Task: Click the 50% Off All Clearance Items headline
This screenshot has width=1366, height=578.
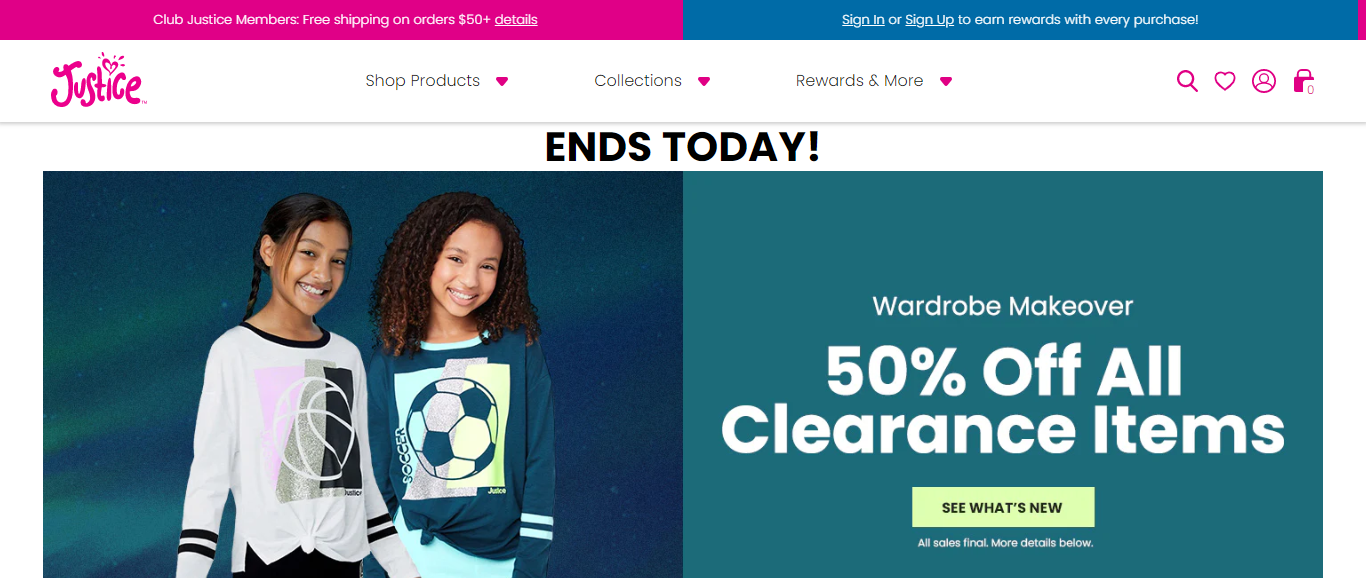Action: 1003,400
